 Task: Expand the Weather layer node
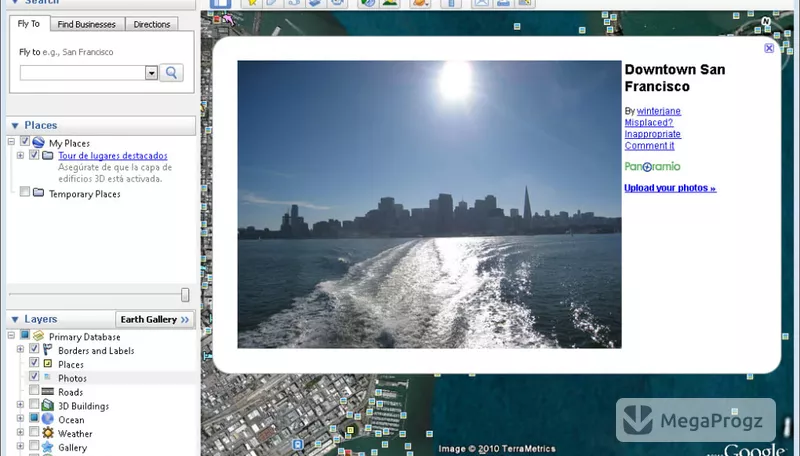(x=20, y=432)
